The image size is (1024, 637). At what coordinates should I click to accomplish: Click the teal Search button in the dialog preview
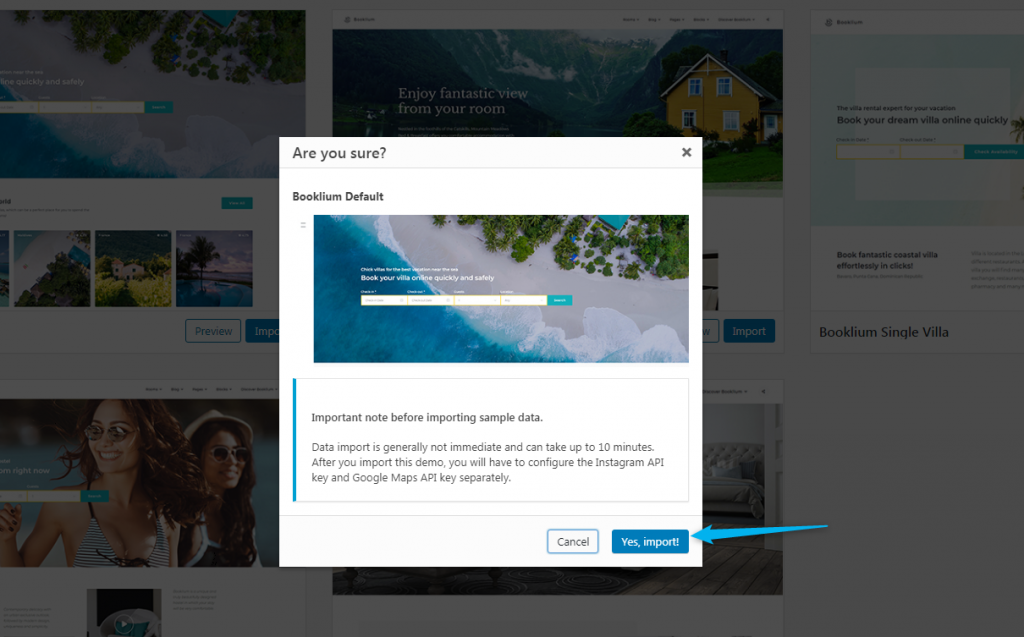[560, 301]
